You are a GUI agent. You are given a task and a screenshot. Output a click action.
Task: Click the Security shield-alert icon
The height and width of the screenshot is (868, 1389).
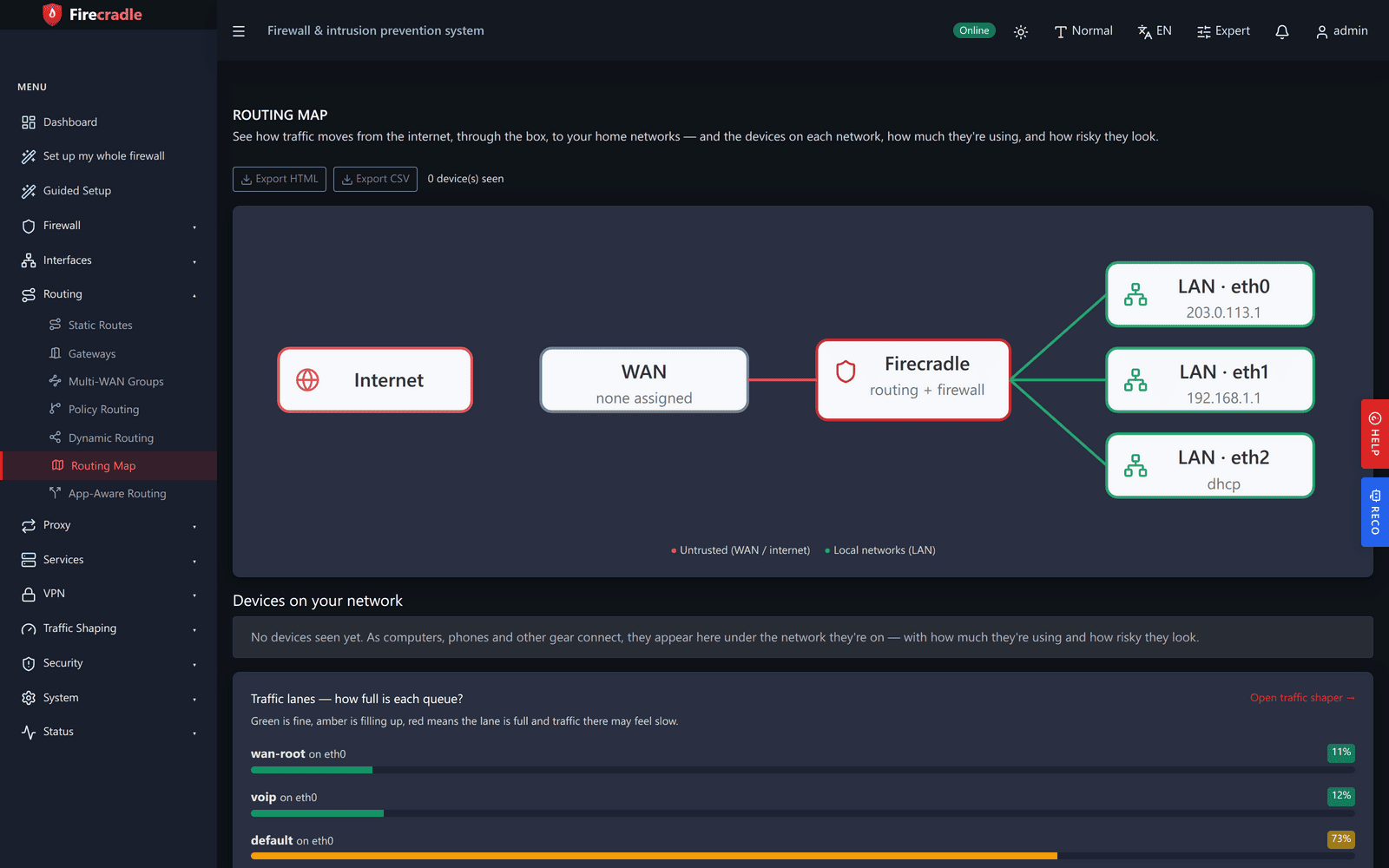[x=29, y=663]
